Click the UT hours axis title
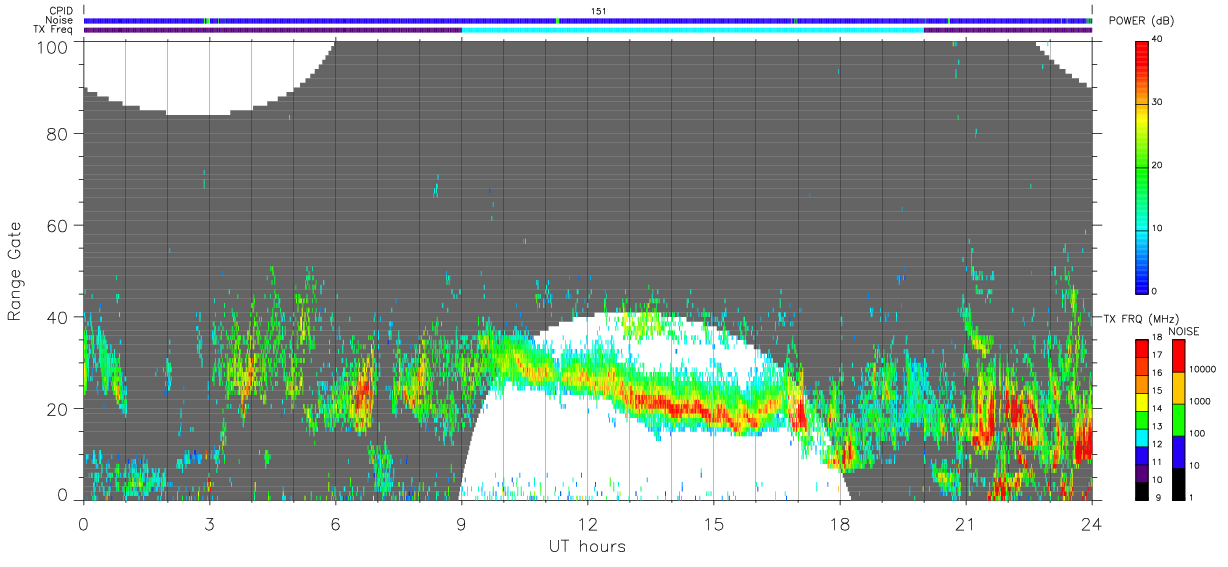The height and width of the screenshot is (567, 1228). coord(586,547)
